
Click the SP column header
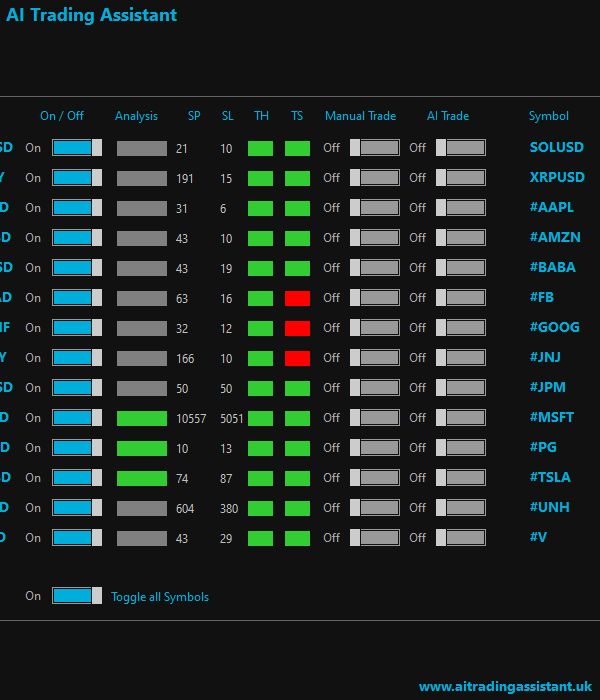pyautogui.click(x=194, y=116)
